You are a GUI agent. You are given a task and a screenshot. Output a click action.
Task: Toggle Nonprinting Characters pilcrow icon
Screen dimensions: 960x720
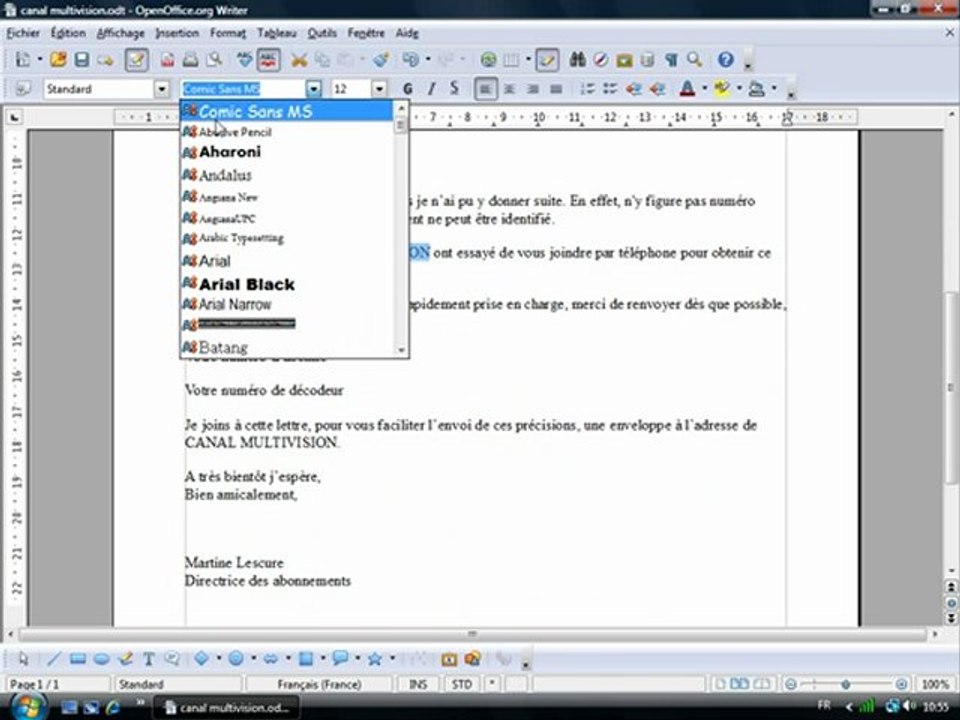coord(671,59)
